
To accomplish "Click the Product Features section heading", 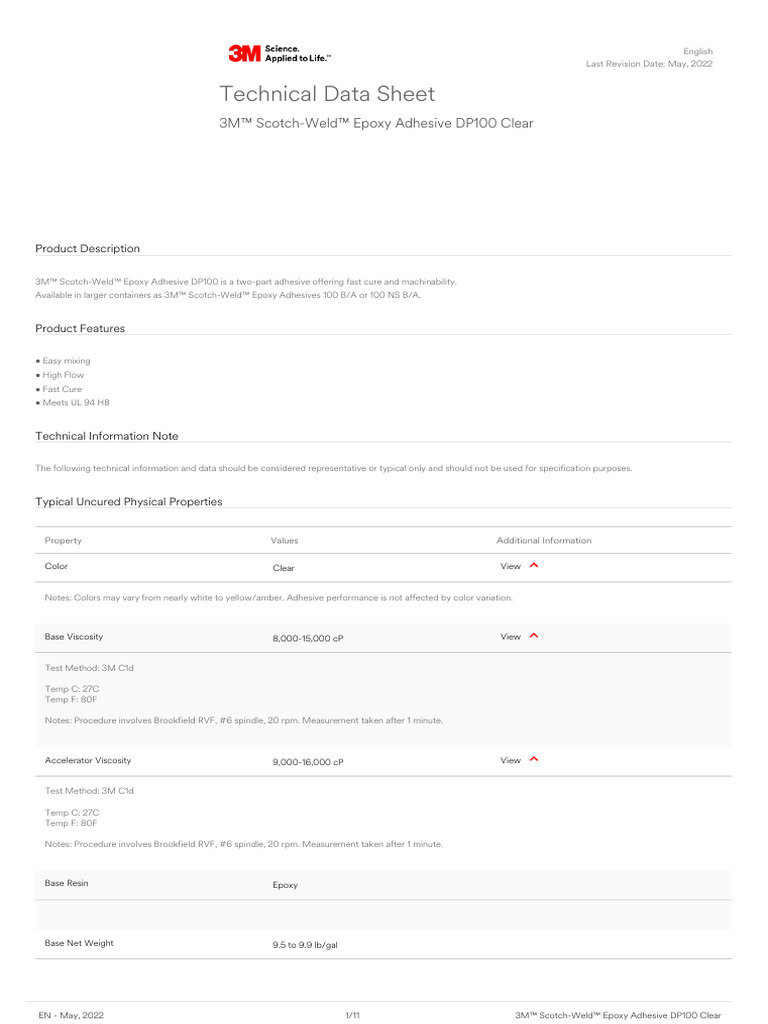I will (80, 328).
